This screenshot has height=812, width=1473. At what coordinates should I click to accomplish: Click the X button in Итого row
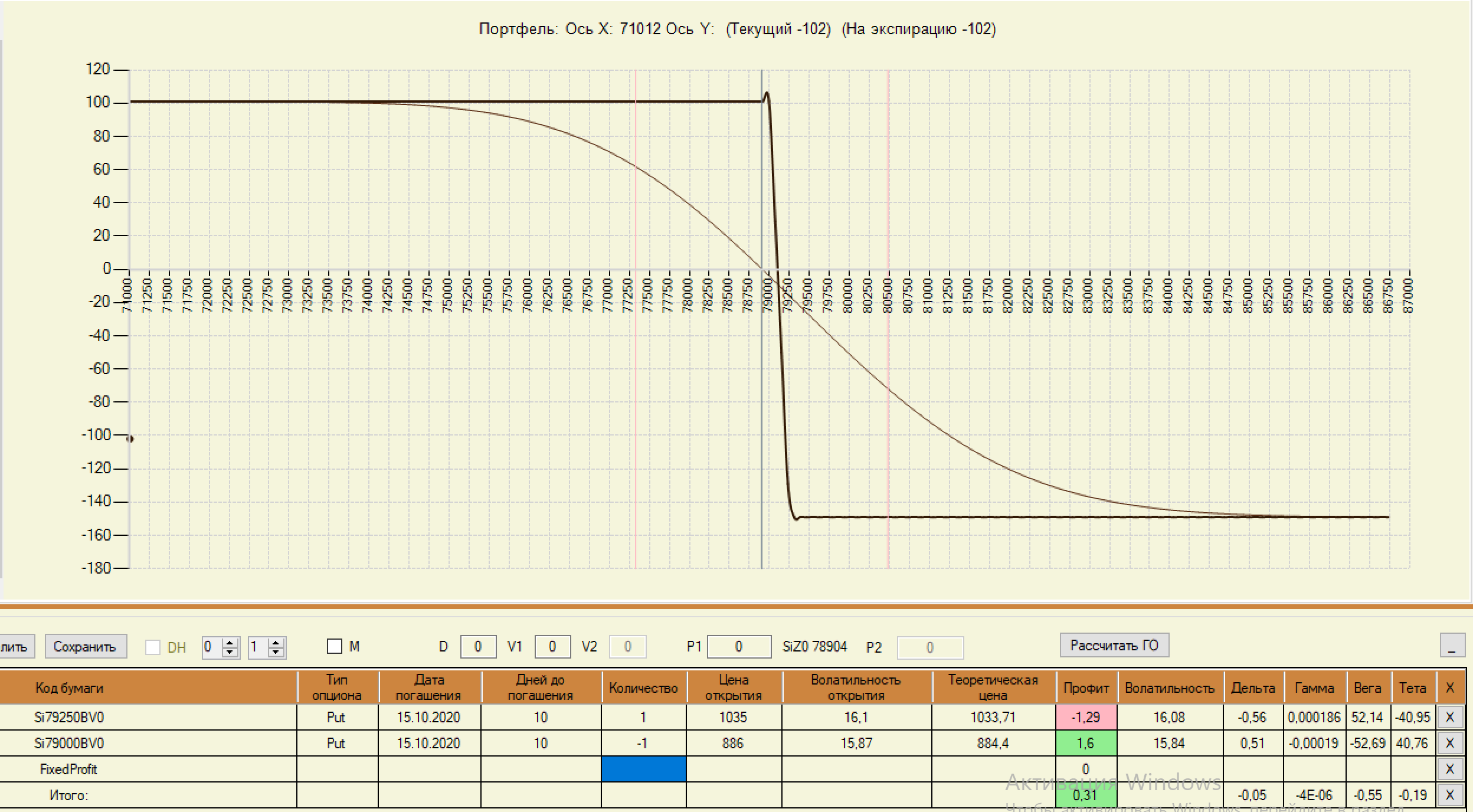tap(1449, 795)
